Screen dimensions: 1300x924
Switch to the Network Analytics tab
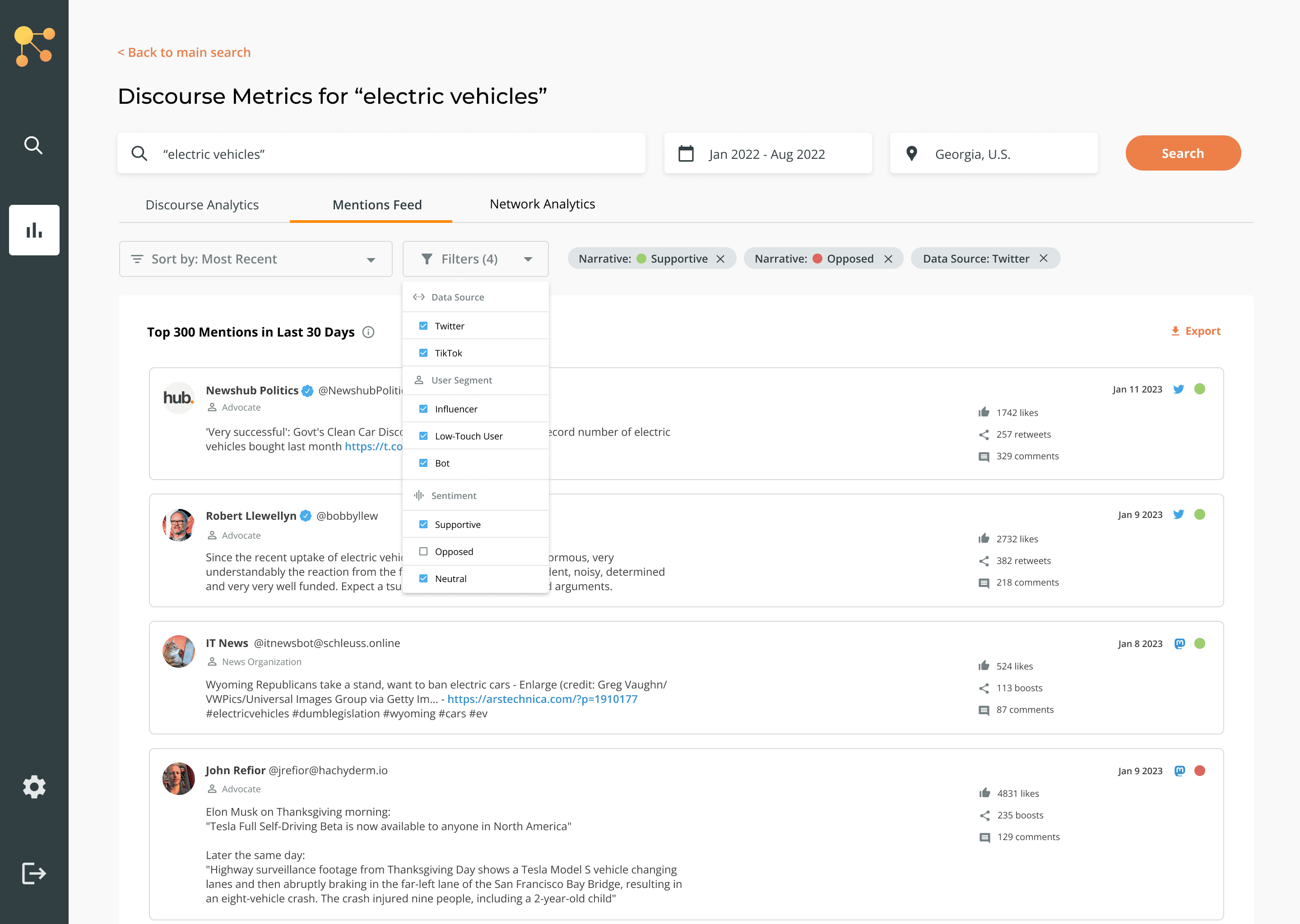pyautogui.click(x=542, y=204)
